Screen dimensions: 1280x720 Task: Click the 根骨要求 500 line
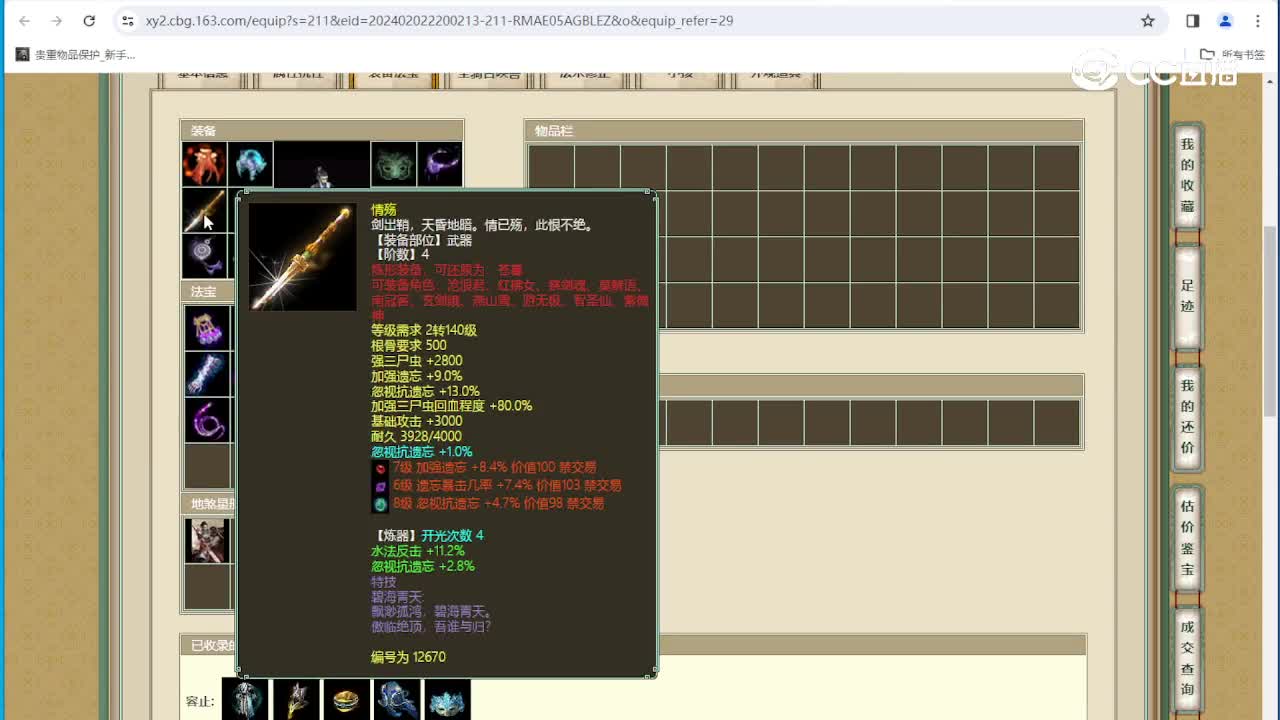pos(409,345)
